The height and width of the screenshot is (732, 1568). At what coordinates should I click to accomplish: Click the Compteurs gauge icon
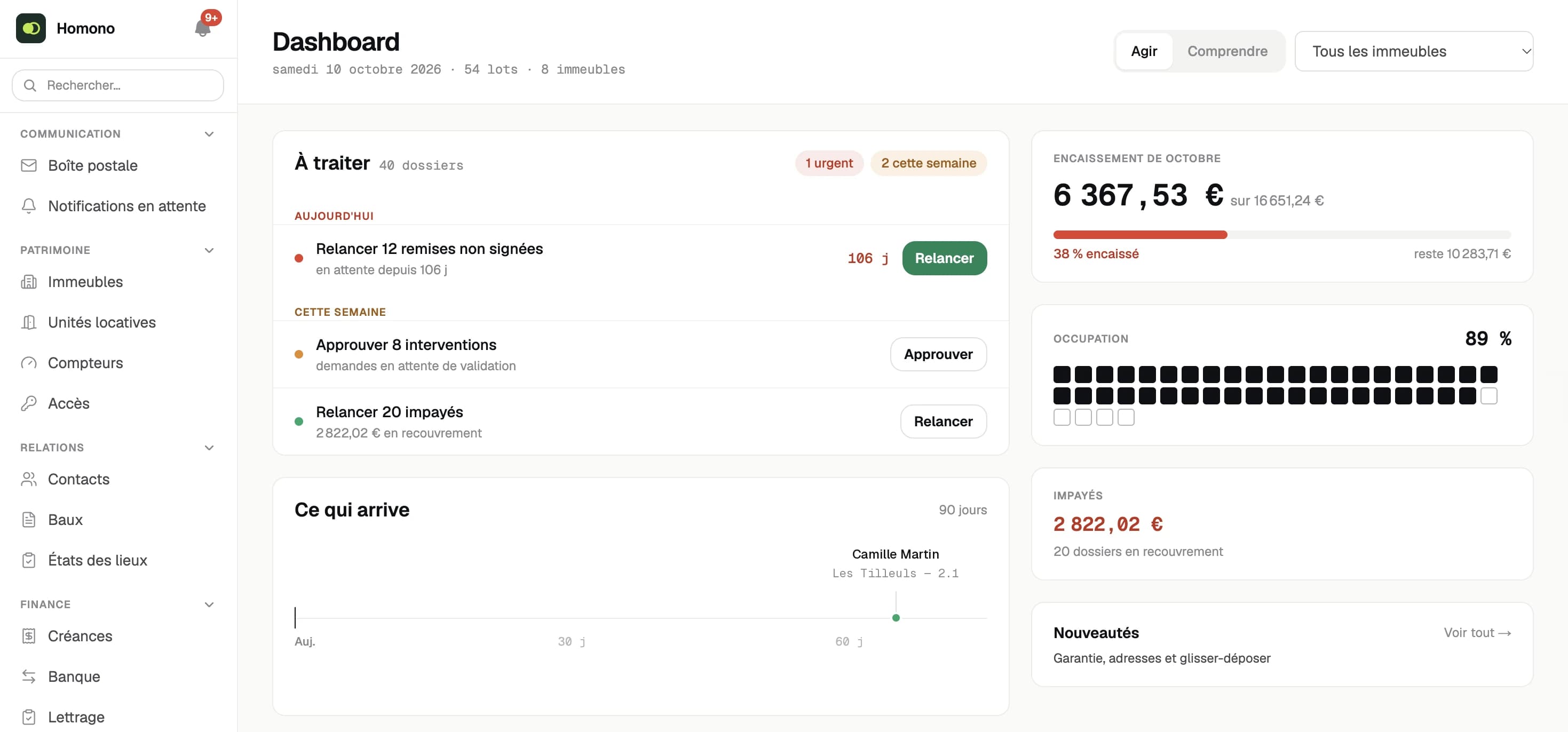29,363
